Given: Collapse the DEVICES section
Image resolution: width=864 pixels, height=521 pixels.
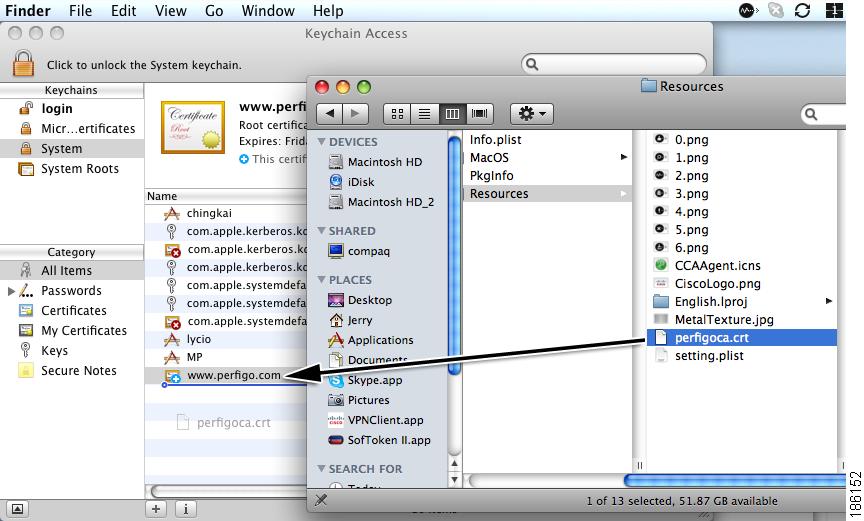Looking at the screenshot, I should (x=321, y=142).
